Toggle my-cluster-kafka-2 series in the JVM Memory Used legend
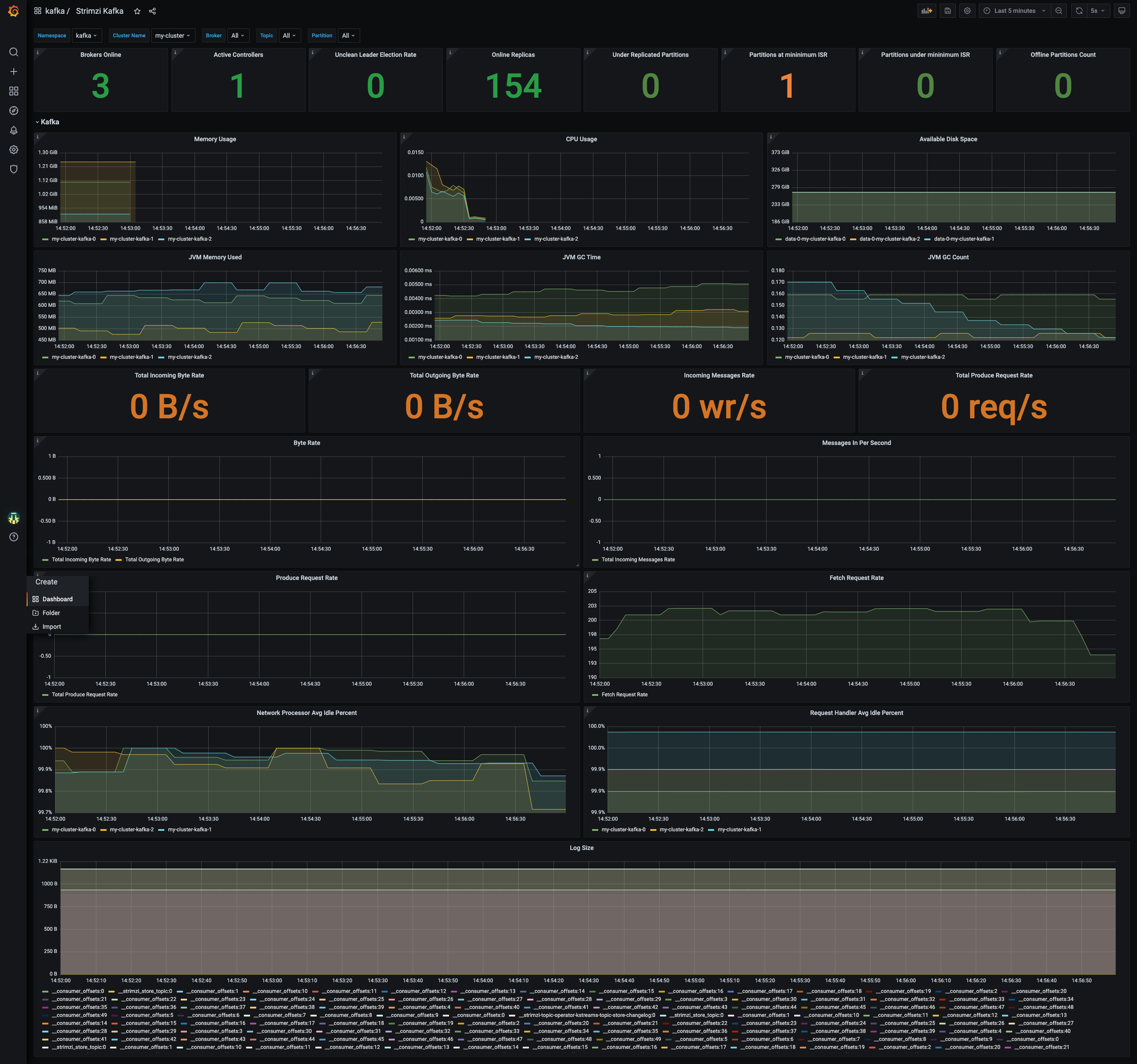This screenshot has height=1064, width=1137. [x=189, y=357]
